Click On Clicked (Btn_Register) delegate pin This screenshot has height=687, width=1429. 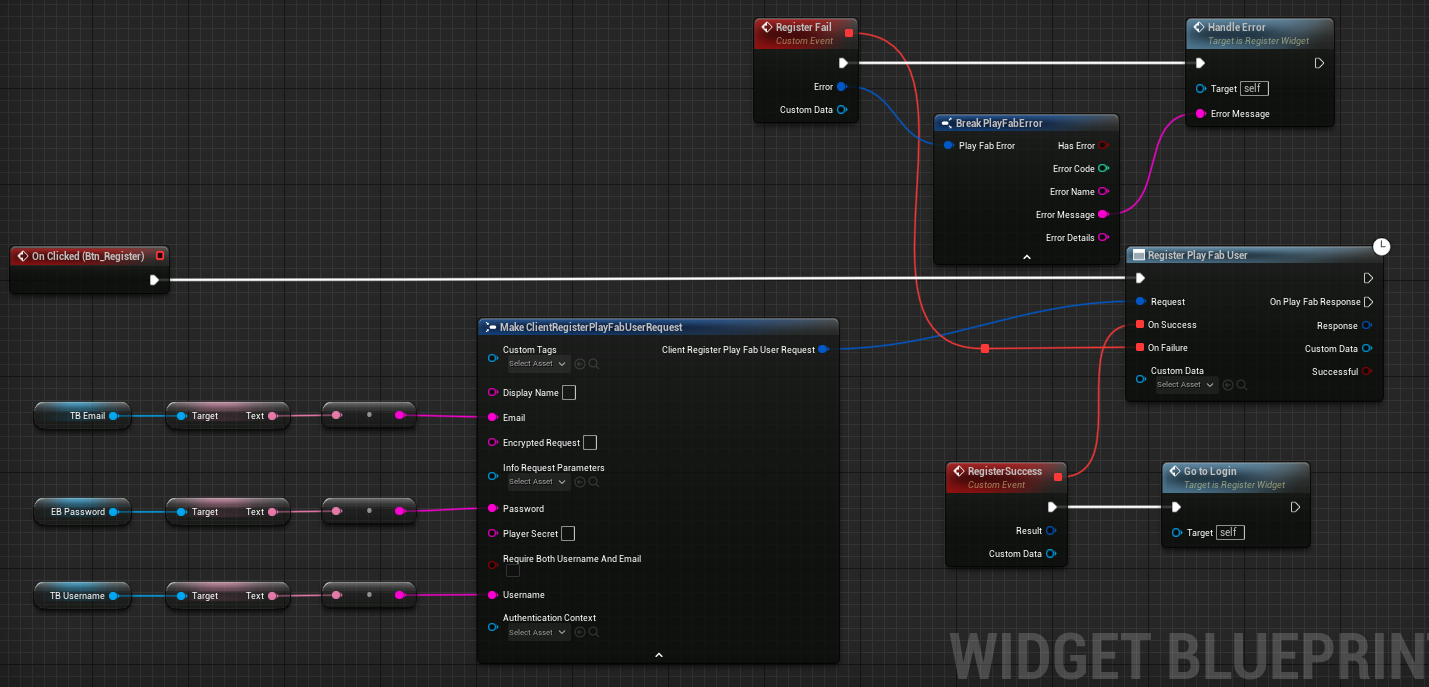tap(160, 256)
